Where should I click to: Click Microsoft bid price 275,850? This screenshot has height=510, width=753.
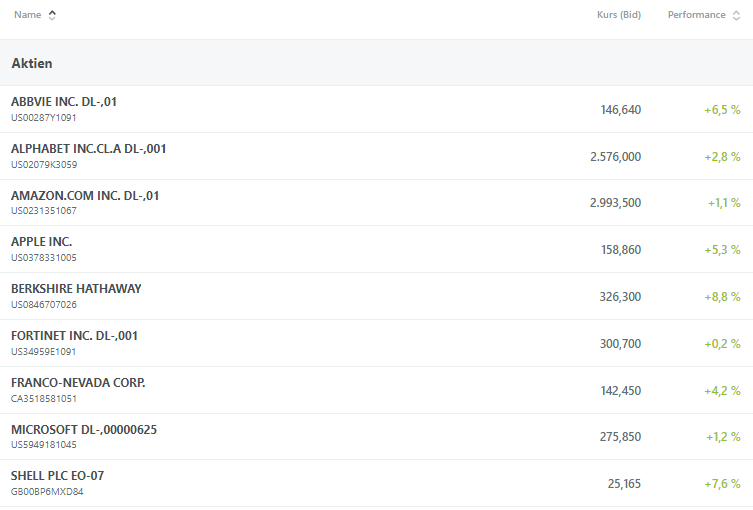coord(620,437)
